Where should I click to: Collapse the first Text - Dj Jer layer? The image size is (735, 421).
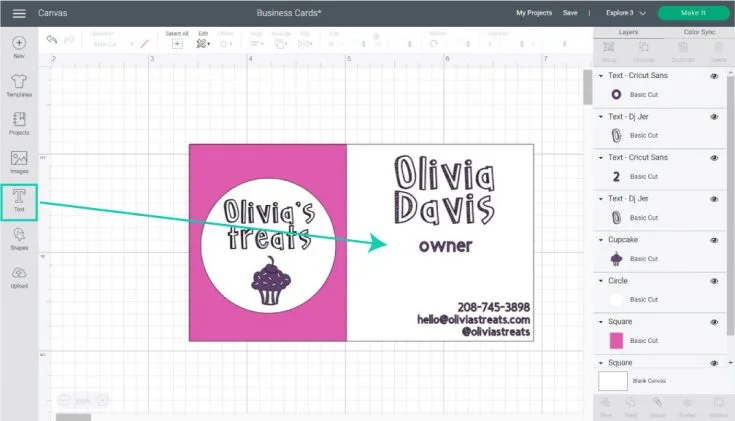click(600, 117)
